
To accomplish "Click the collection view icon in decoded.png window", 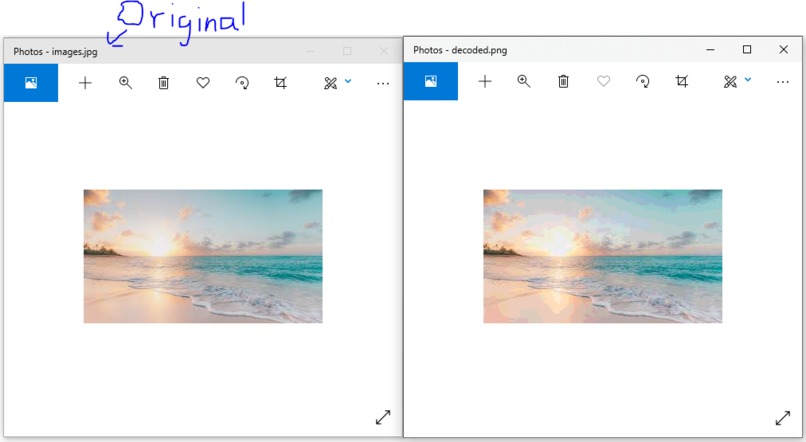I will (431, 81).
